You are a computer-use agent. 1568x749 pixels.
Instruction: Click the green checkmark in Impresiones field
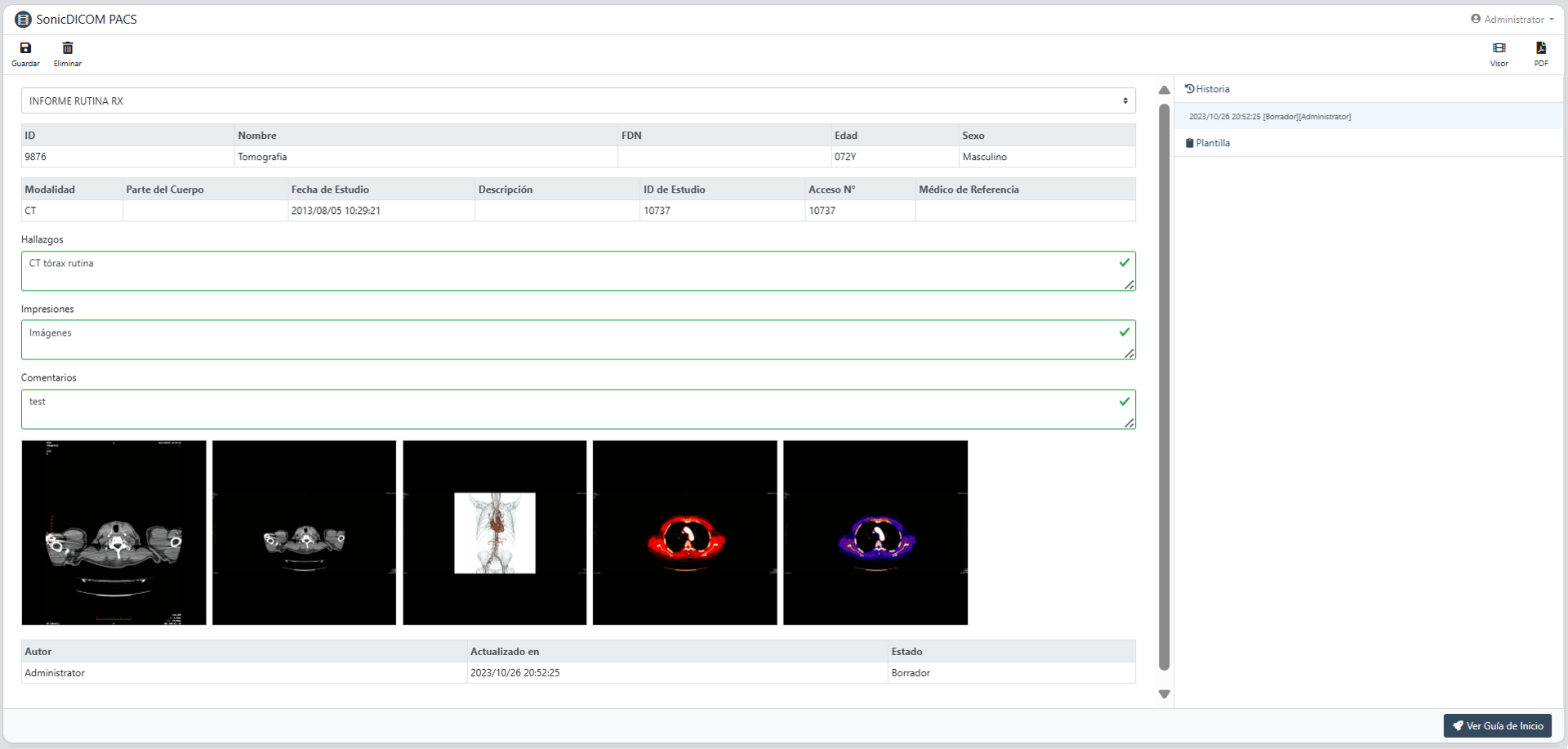click(1125, 332)
